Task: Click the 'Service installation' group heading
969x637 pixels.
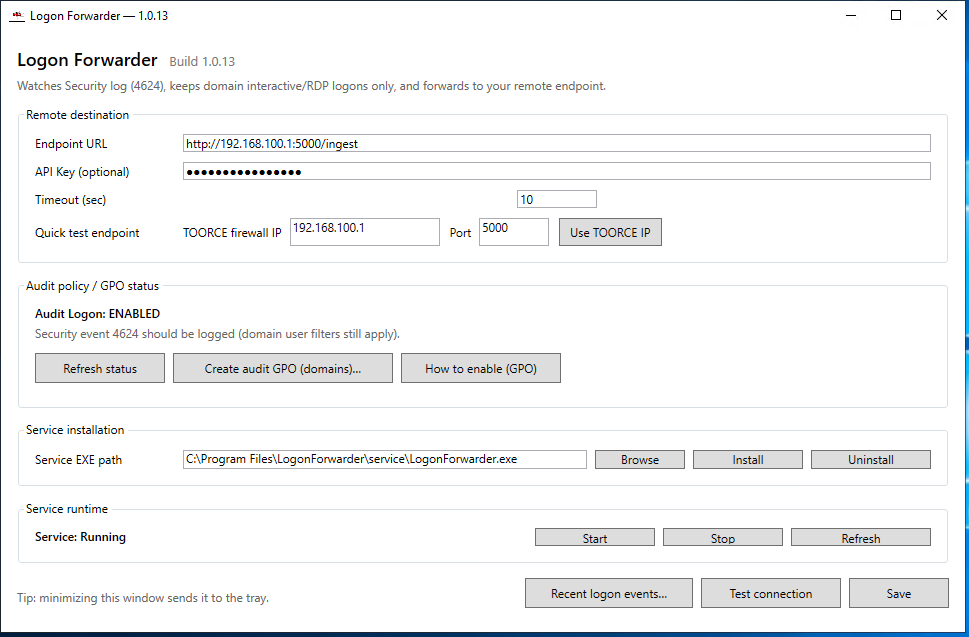Action: [x=75, y=430]
